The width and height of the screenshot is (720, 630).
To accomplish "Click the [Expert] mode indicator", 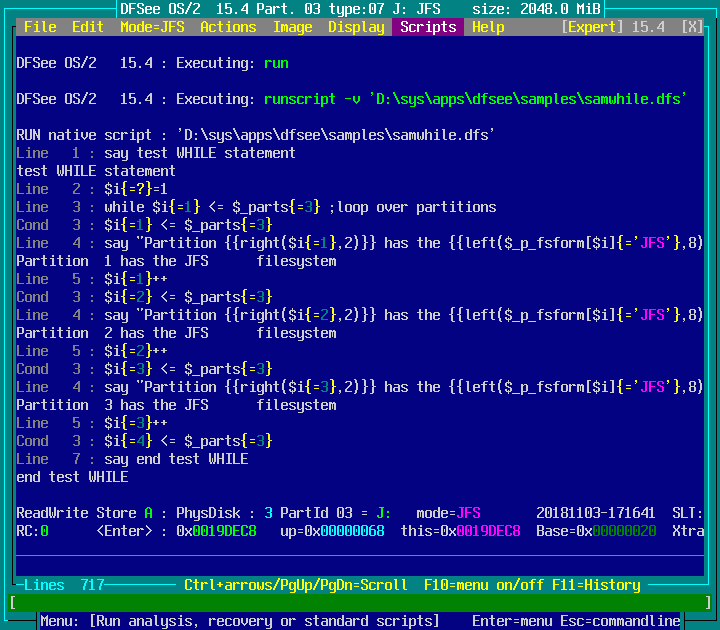I will pyautogui.click(x=592, y=27).
